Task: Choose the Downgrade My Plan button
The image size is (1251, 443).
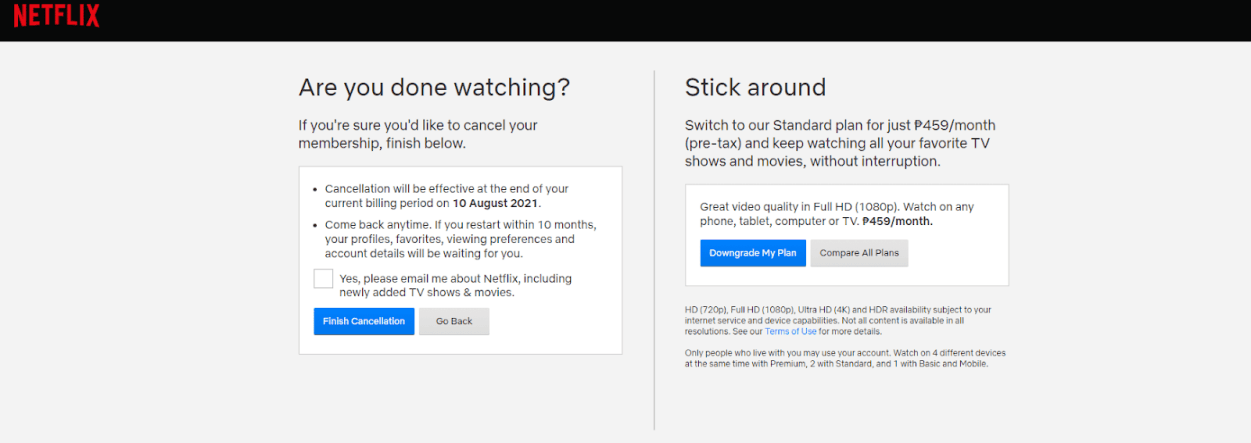Action: 753,253
